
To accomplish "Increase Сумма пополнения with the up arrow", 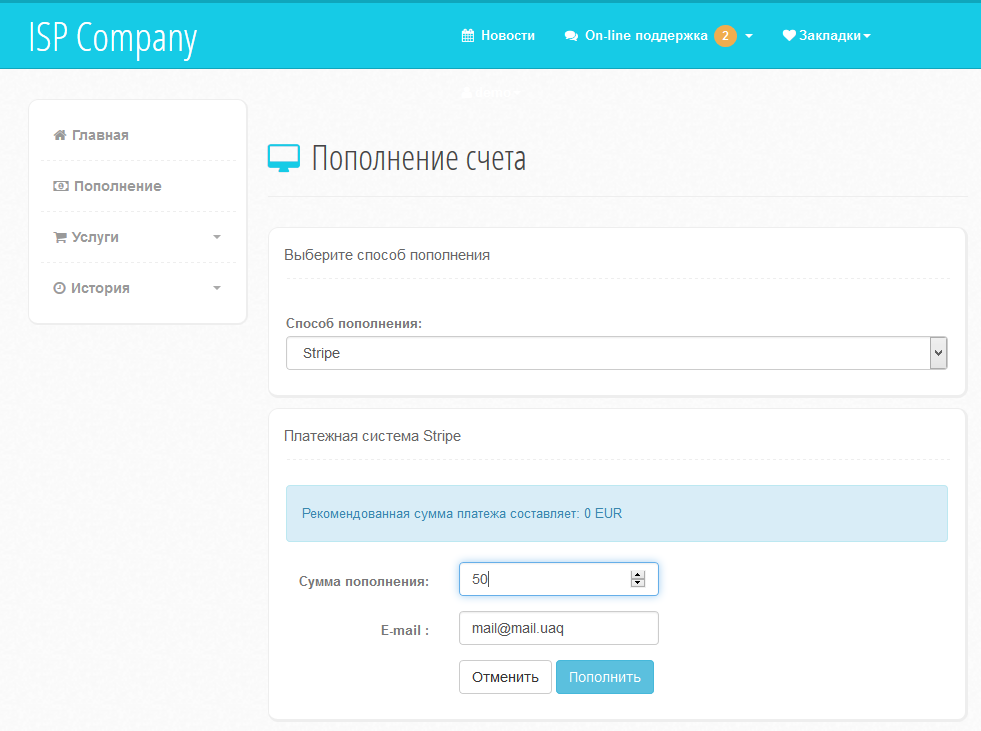I will 637,574.
